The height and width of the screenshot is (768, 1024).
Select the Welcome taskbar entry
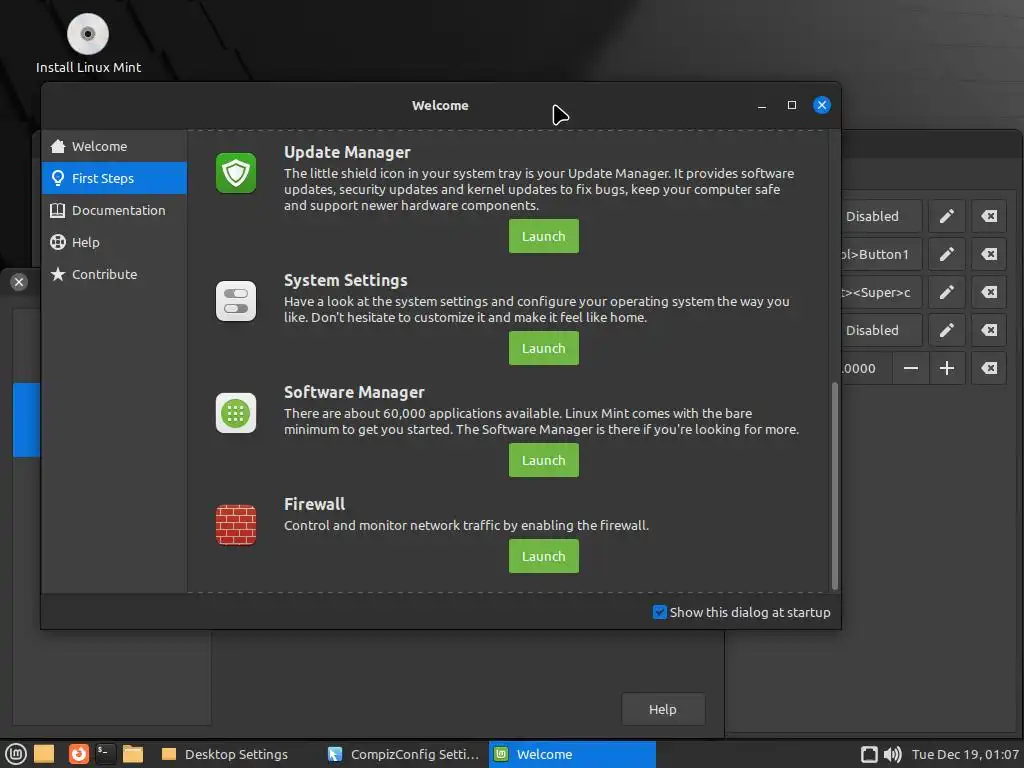(x=572, y=754)
